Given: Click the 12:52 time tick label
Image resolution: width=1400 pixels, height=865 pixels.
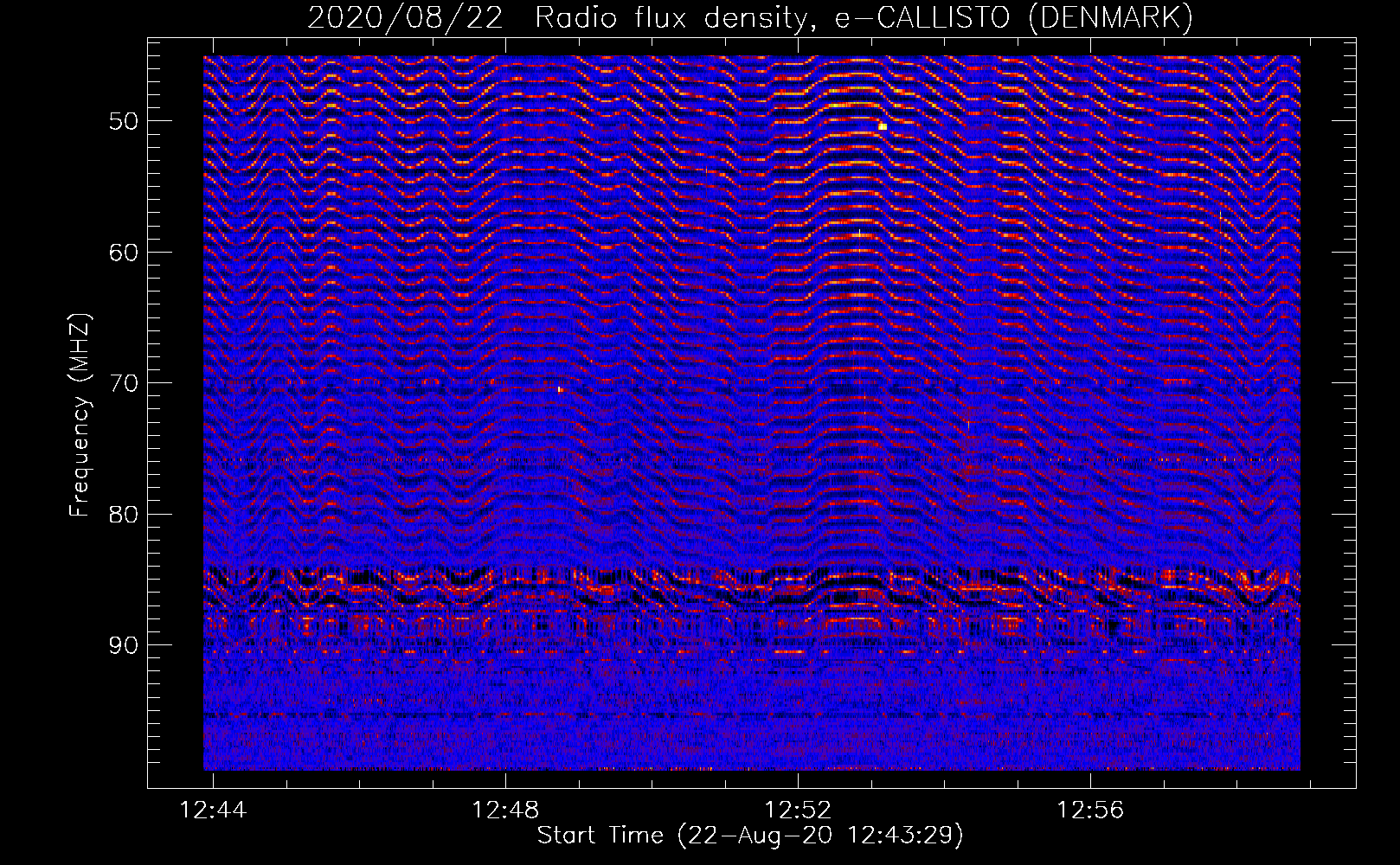Looking at the screenshot, I should 798,811.
